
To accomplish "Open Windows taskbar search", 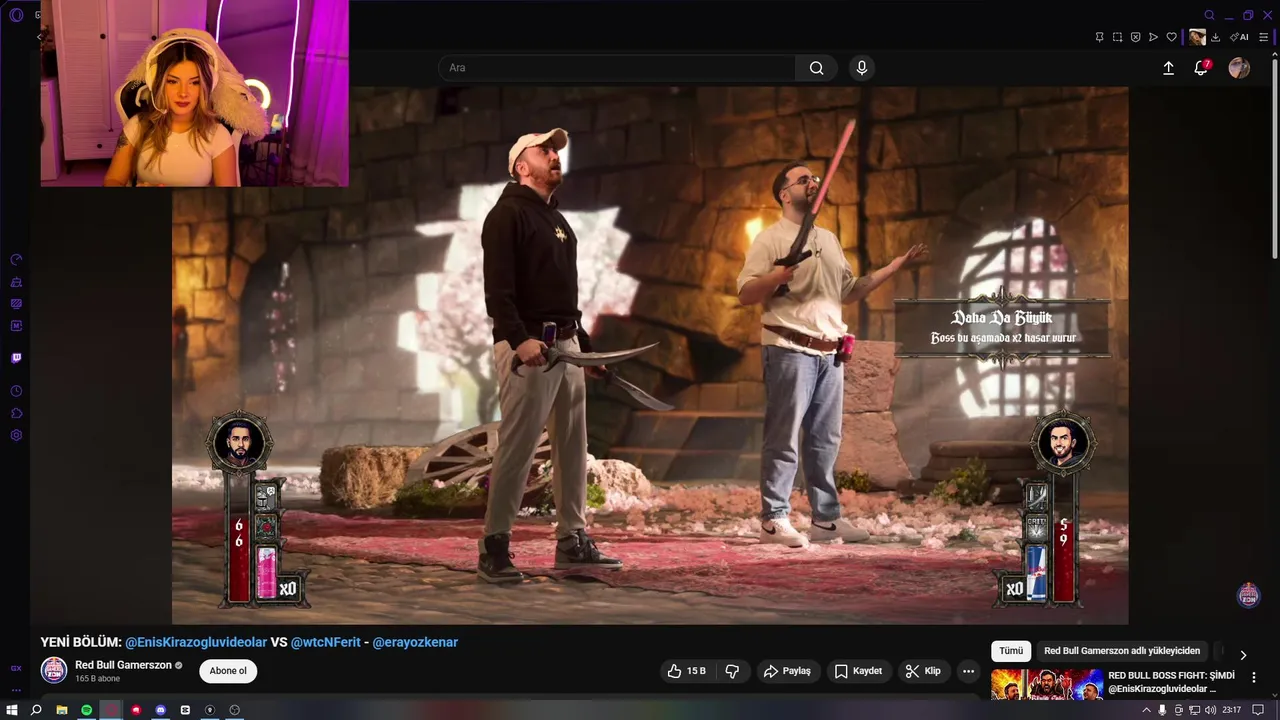I will [36, 710].
